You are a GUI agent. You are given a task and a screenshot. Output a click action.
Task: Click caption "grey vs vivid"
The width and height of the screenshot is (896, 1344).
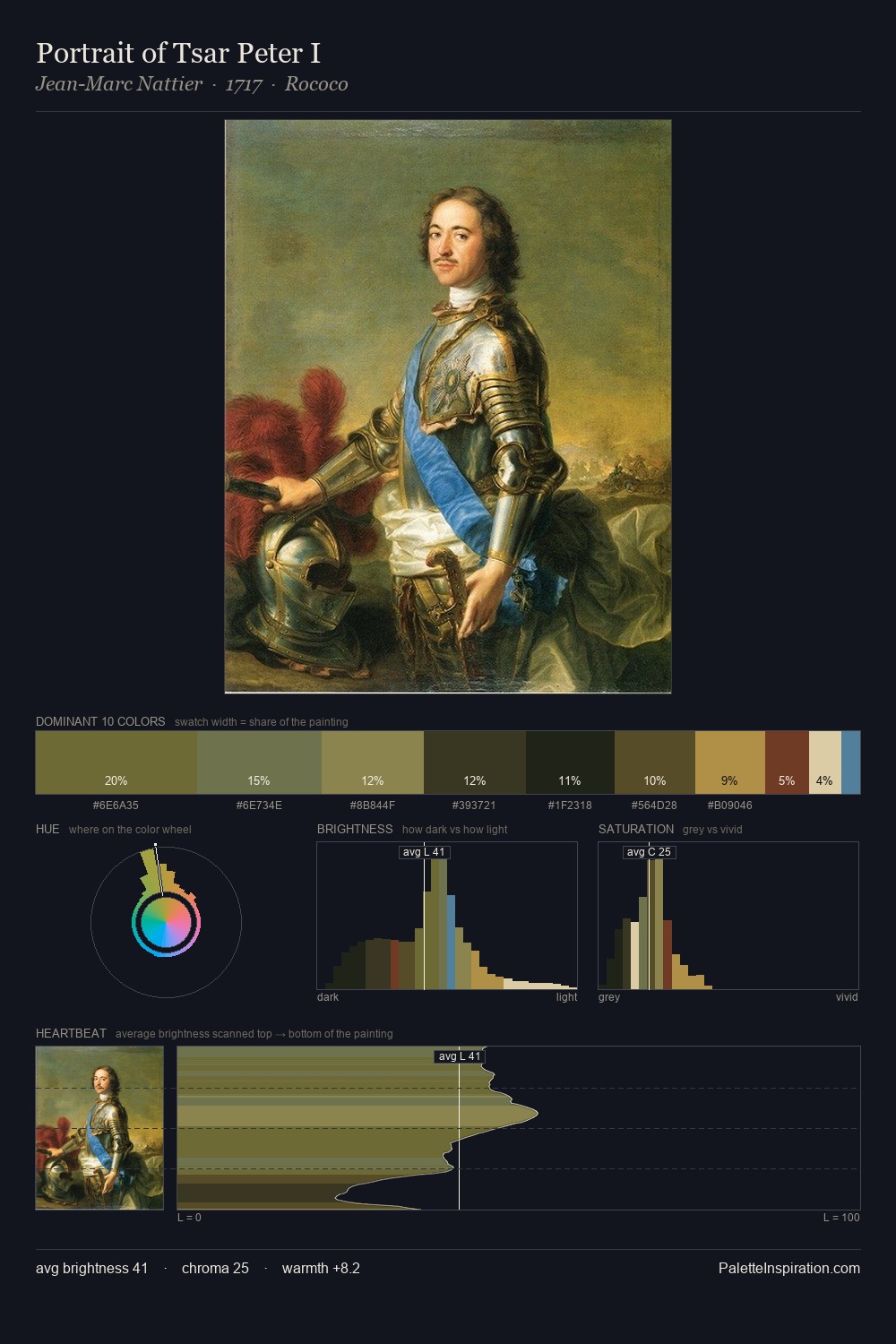click(712, 830)
